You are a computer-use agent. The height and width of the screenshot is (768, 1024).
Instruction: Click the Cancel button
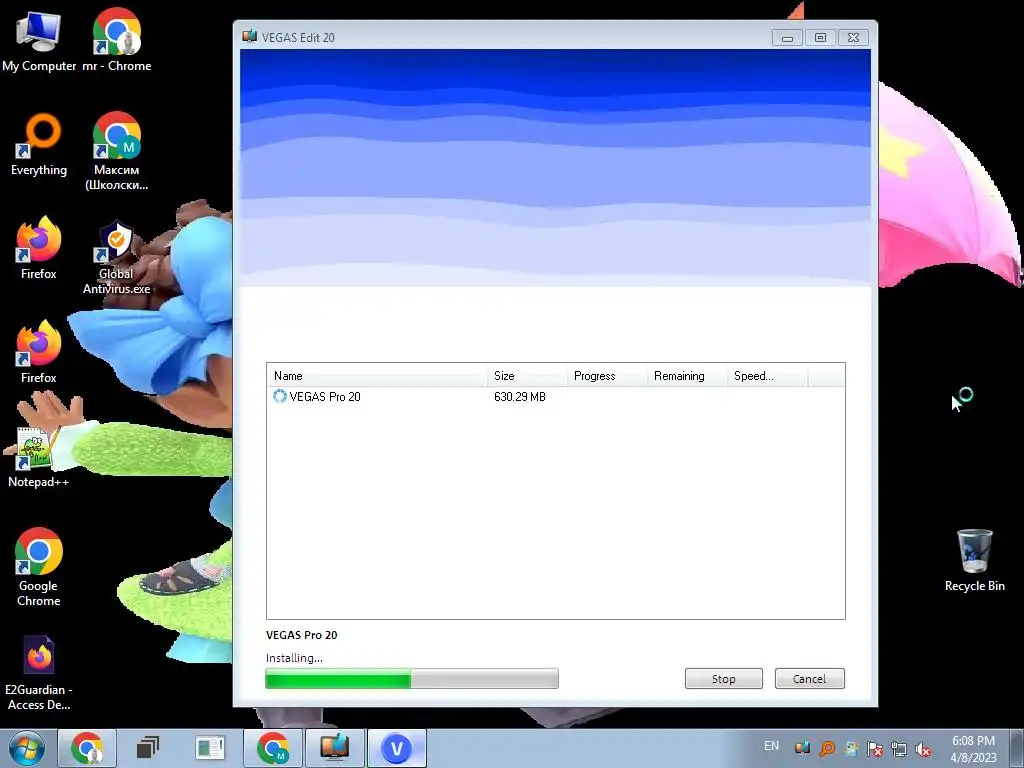click(x=810, y=679)
